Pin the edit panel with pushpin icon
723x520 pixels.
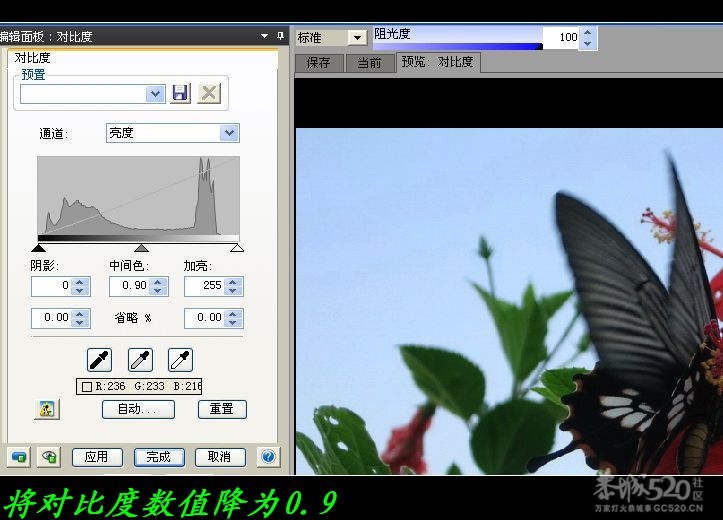pyautogui.click(x=280, y=35)
